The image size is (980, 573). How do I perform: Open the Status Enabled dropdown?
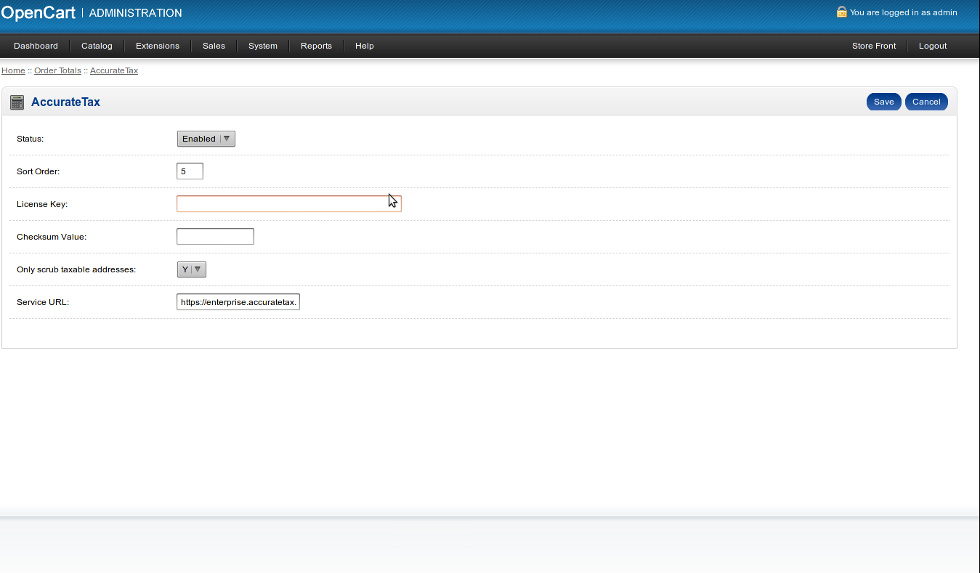[206, 139]
